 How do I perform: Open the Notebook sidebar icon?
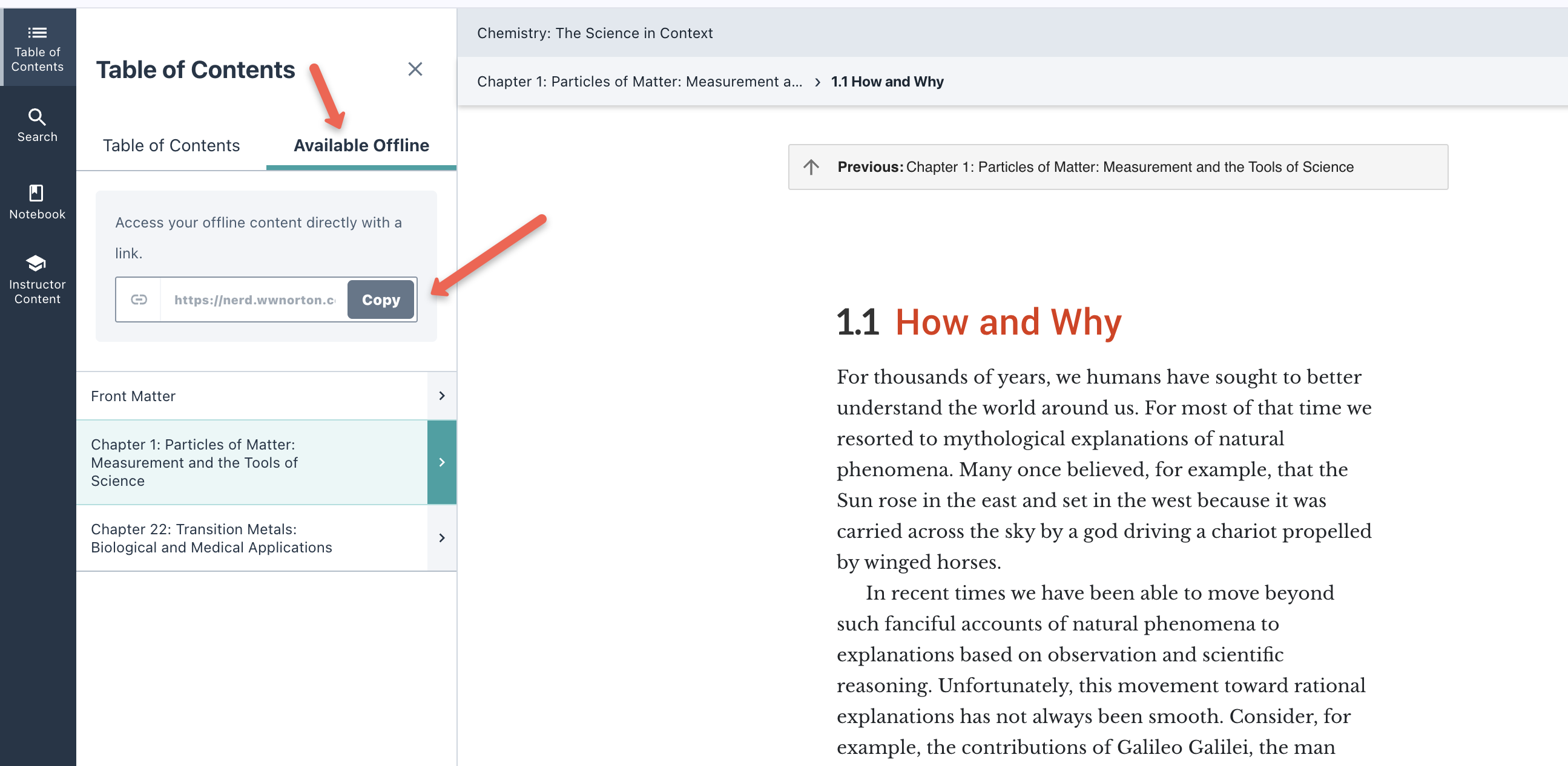coord(37,202)
